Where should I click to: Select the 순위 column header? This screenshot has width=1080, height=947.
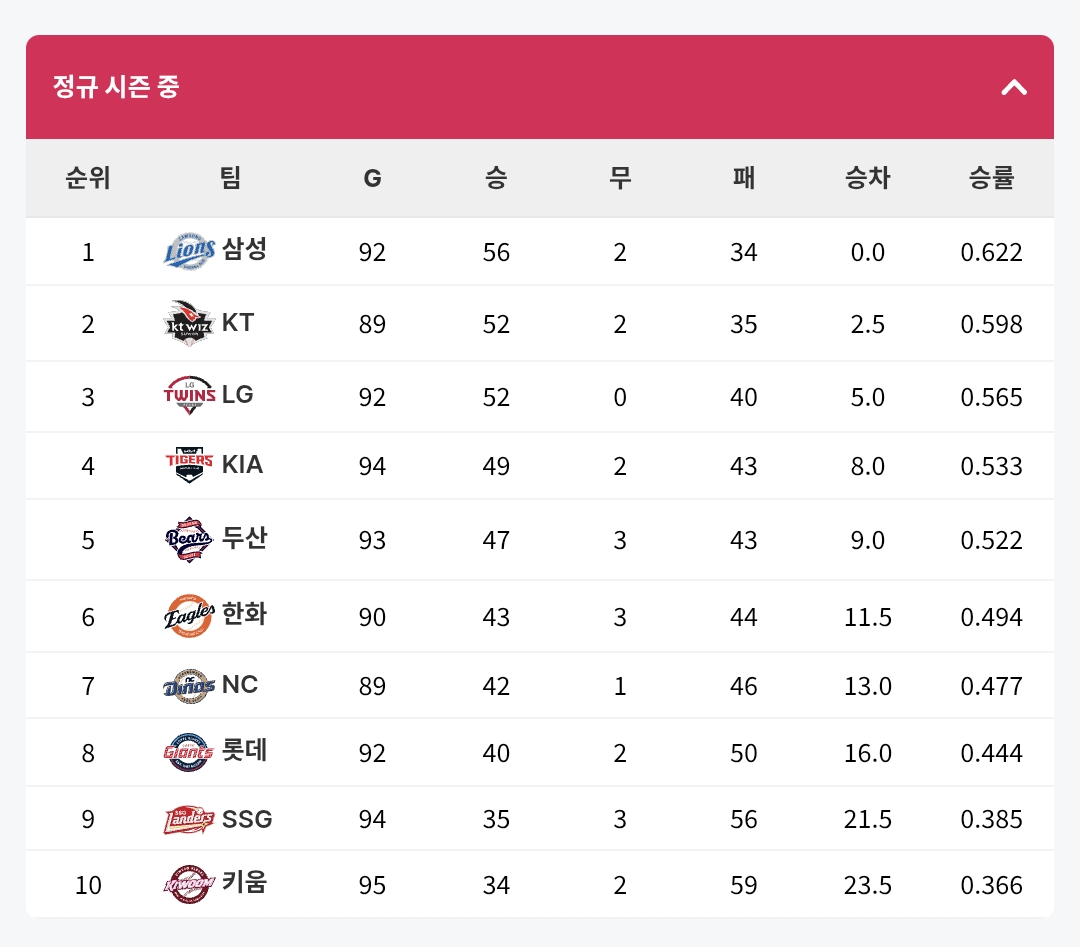(x=87, y=178)
